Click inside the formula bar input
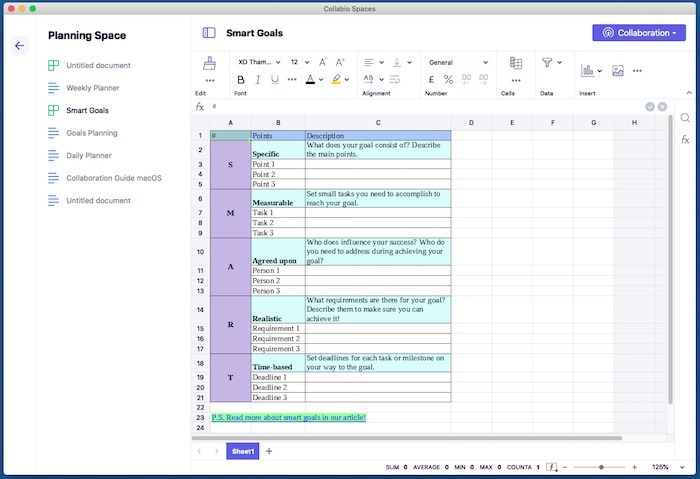 click(x=426, y=107)
